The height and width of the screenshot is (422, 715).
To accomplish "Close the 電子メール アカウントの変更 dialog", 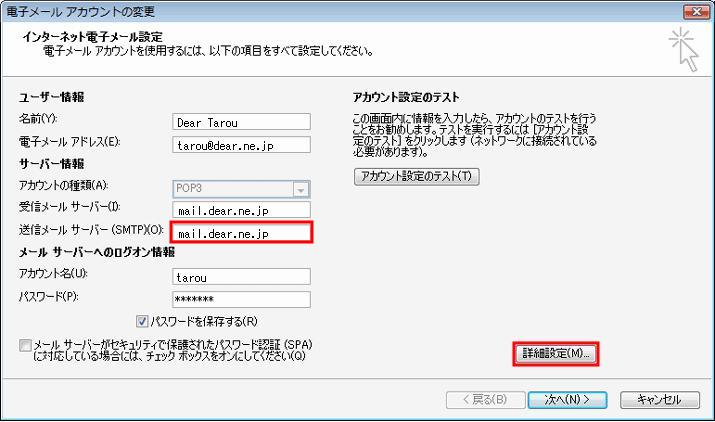I will point(696,11).
